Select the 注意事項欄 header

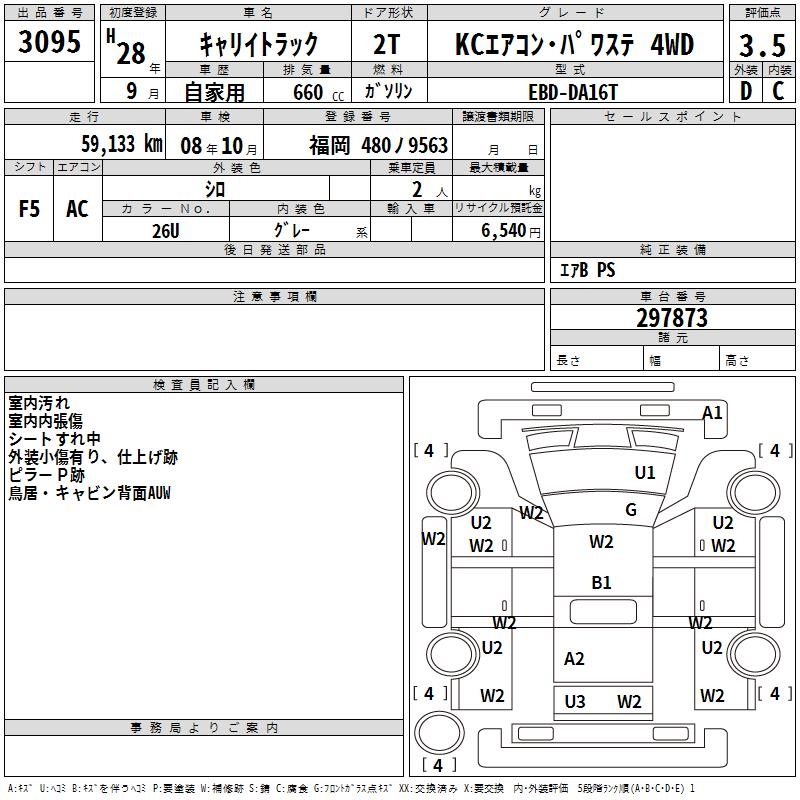[x=274, y=296]
